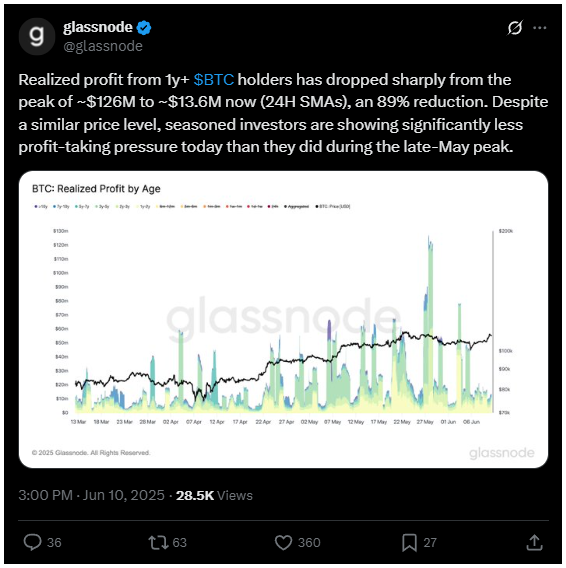Screen dimensions: 566x568
Task: Repost the tweet with retweet icon
Action: 158,542
